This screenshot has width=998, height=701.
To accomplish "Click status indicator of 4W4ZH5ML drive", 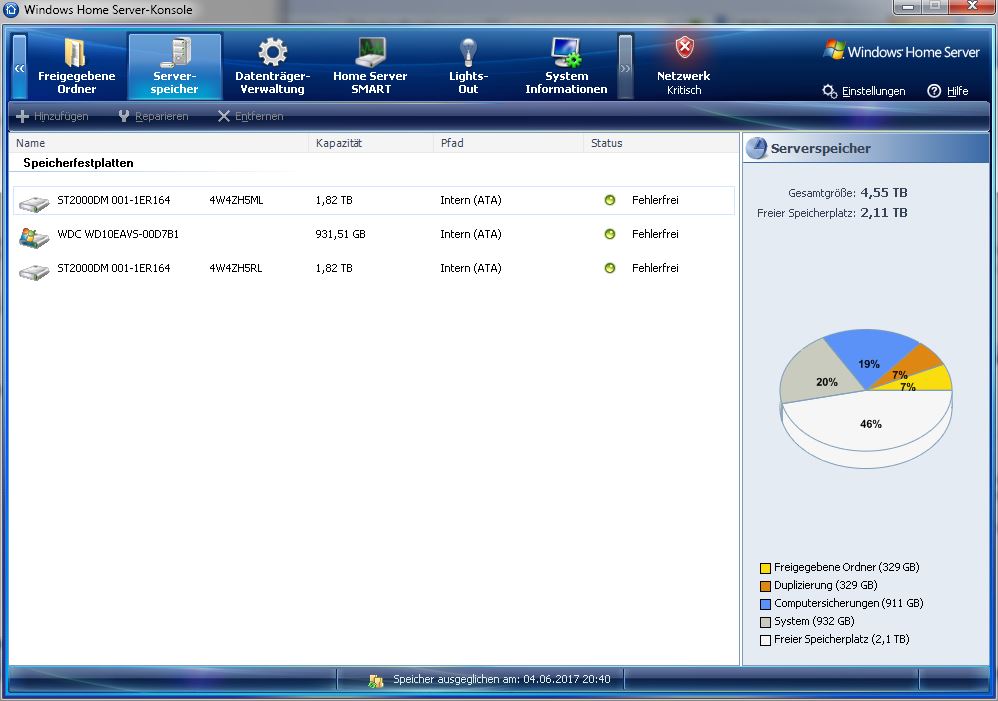I will pos(610,200).
